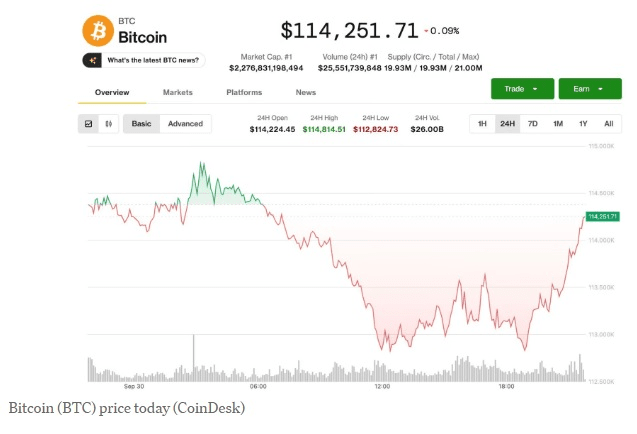Select the 1Y time range
Screen dimensions: 637x434
point(583,124)
